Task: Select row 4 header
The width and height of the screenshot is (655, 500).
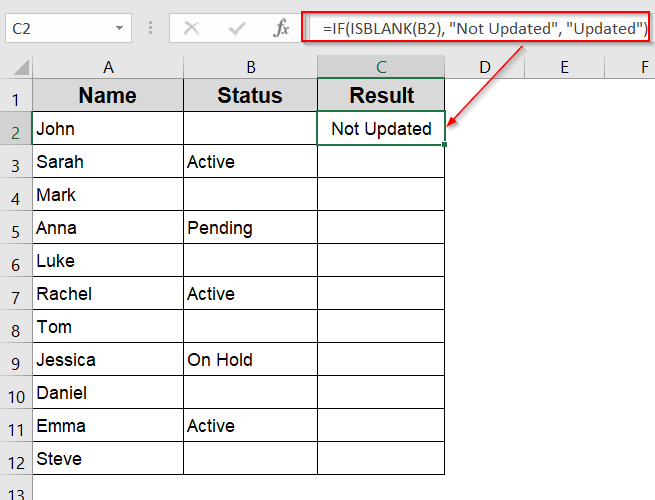Action: coord(16,194)
